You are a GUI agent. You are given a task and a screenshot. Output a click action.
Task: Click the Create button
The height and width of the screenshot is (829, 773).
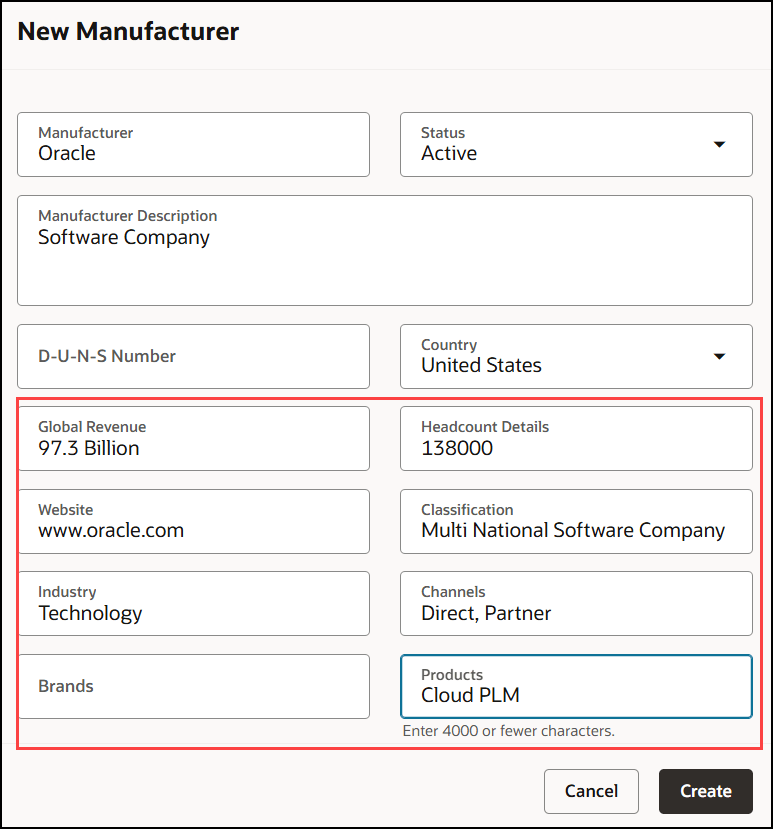(x=705, y=791)
